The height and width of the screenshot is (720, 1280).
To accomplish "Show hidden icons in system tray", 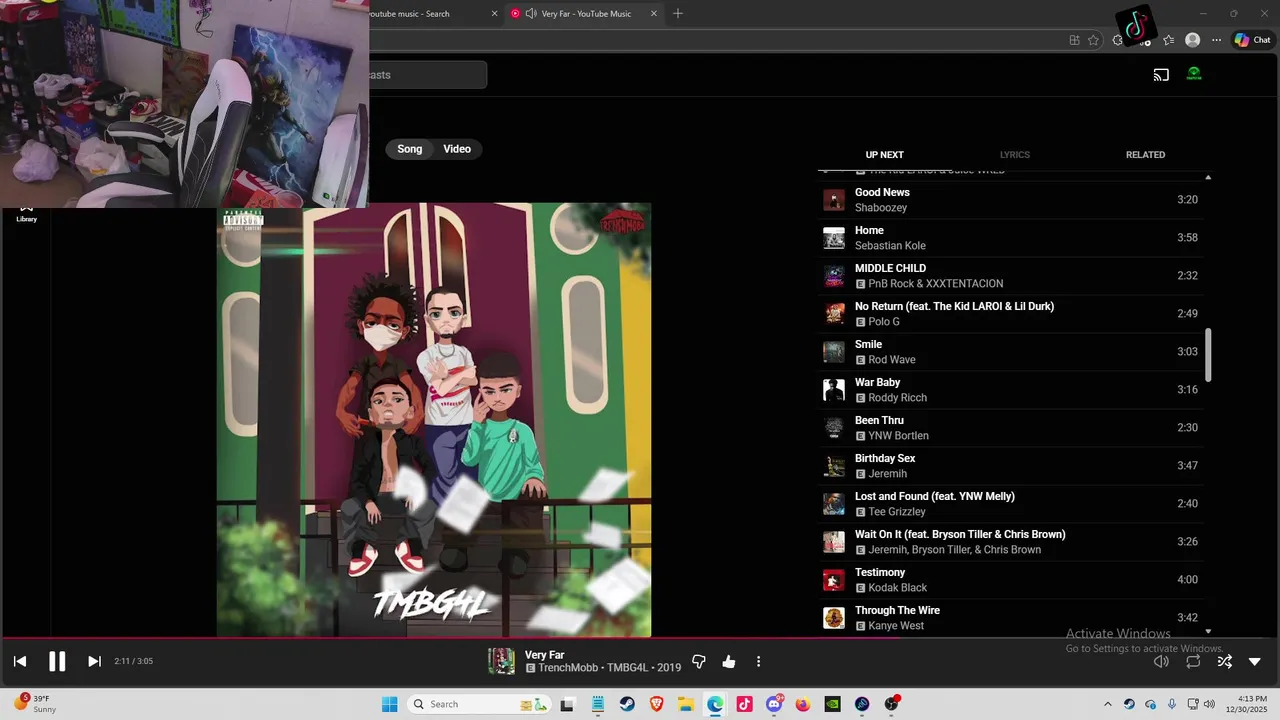I will pyautogui.click(x=1107, y=704).
